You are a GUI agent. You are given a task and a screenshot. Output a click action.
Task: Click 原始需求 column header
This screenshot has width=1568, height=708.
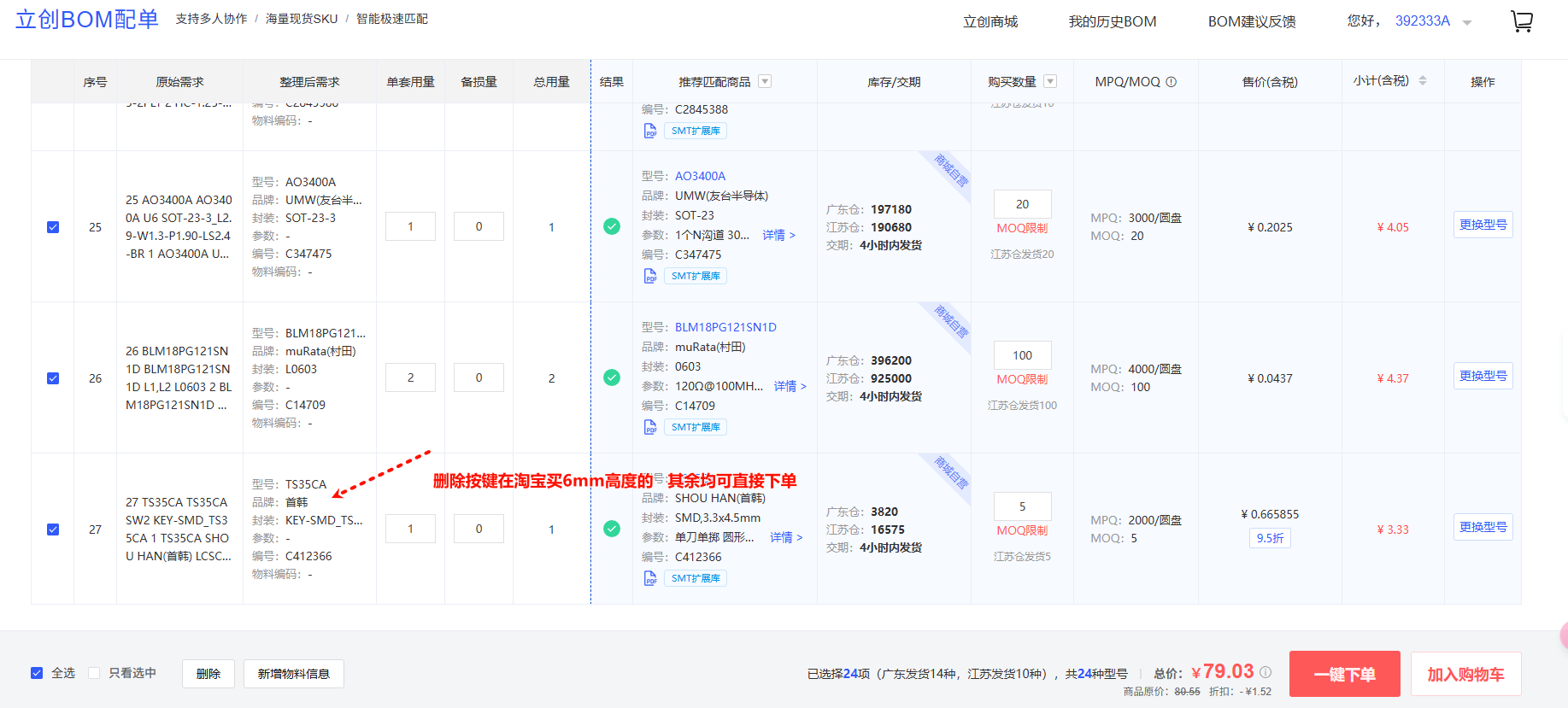click(x=179, y=82)
